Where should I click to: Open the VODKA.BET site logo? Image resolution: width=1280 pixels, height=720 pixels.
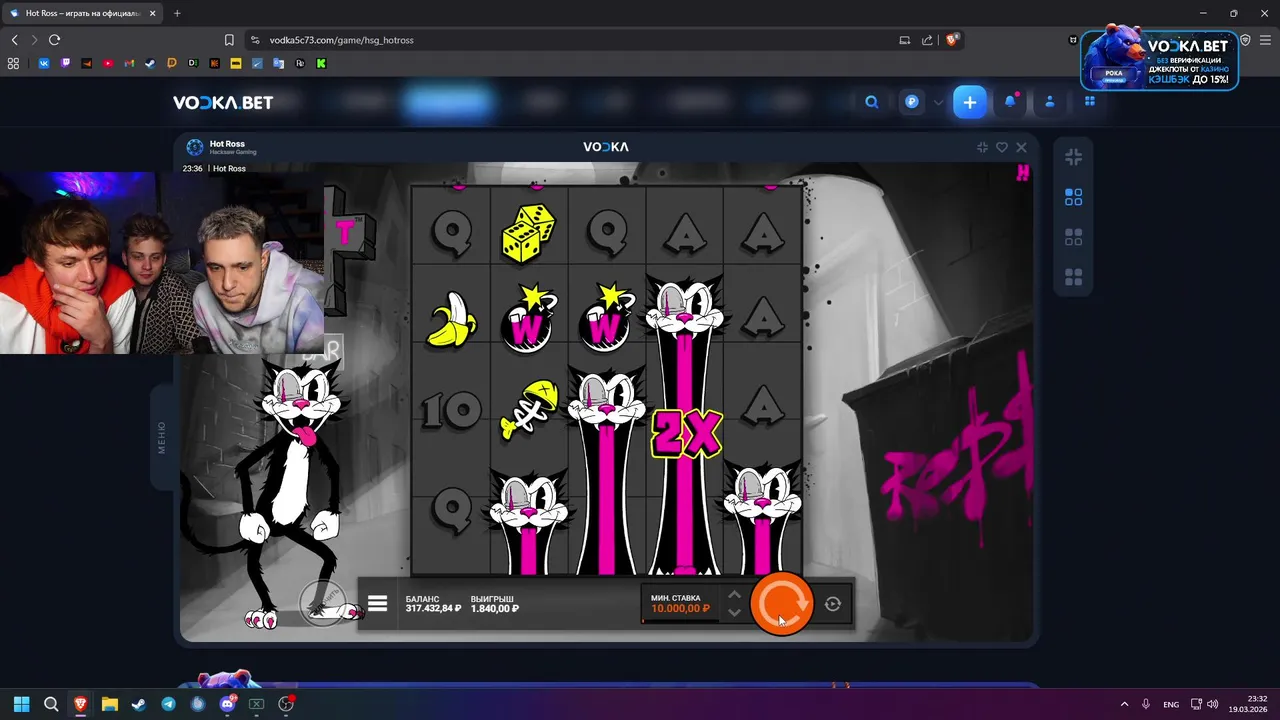223,102
